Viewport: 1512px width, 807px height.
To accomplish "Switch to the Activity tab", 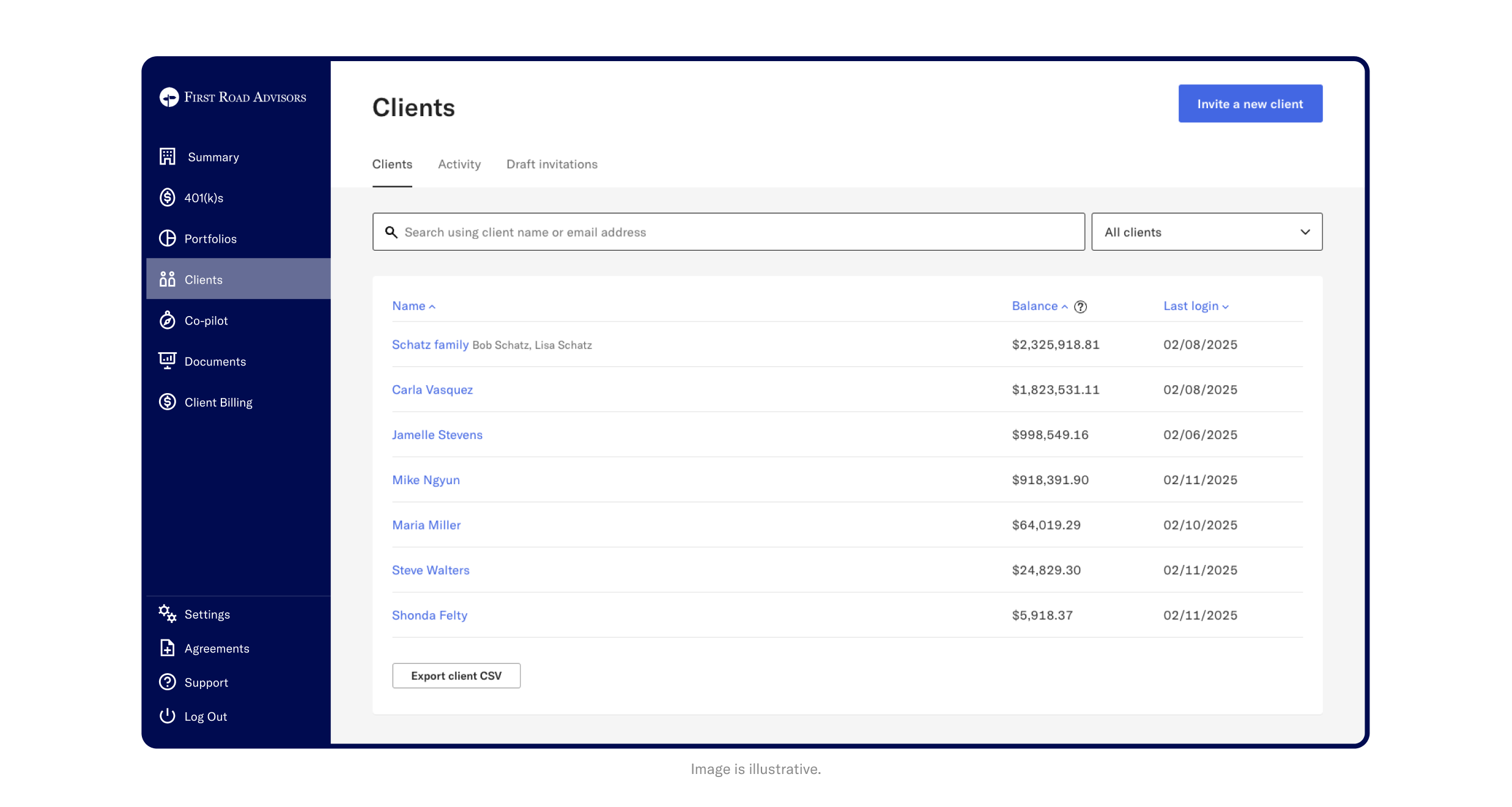I will click(x=459, y=164).
